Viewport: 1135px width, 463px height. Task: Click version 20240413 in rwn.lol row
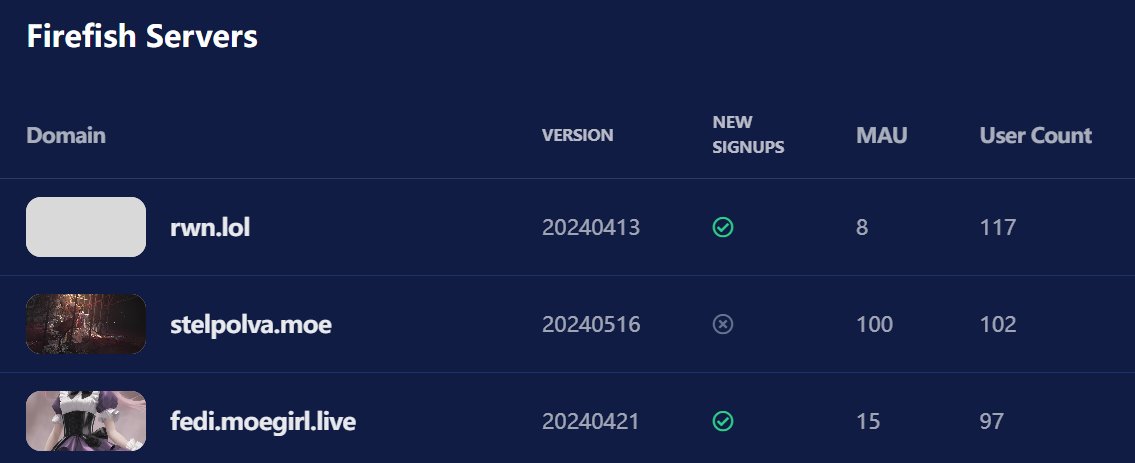tap(591, 228)
